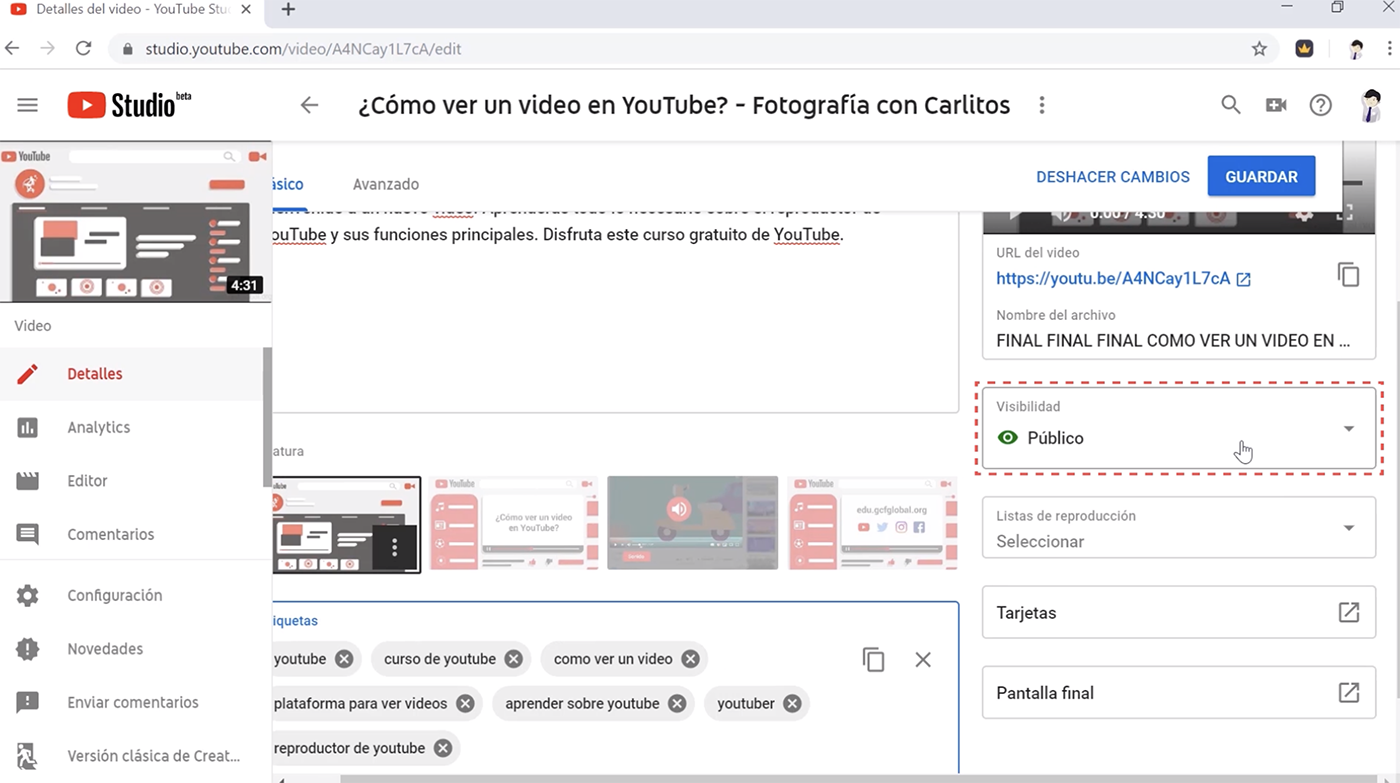Go back using the arrow beside video title
Image resolution: width=1400 pixels, height=783 pixels.
click(309, 105)
